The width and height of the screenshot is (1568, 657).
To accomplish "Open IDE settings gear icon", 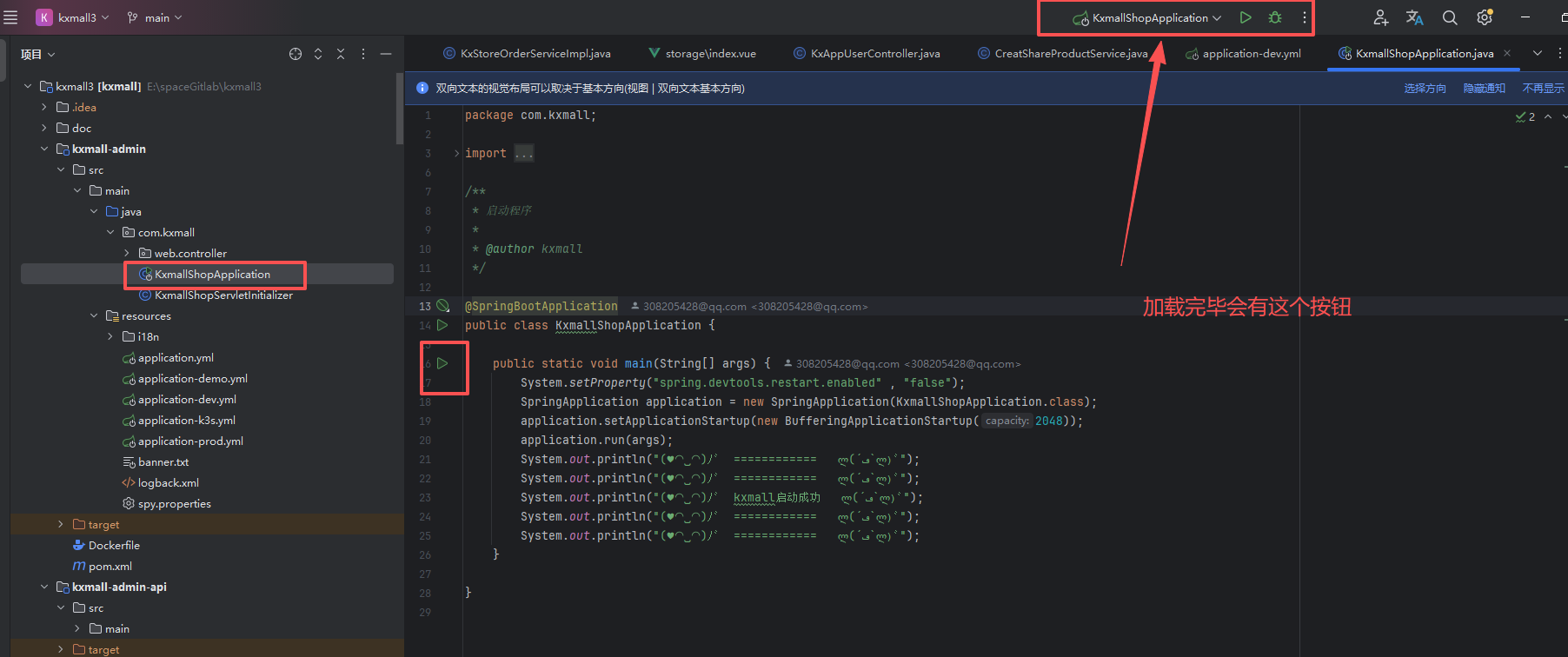I will coord(1485,17).
